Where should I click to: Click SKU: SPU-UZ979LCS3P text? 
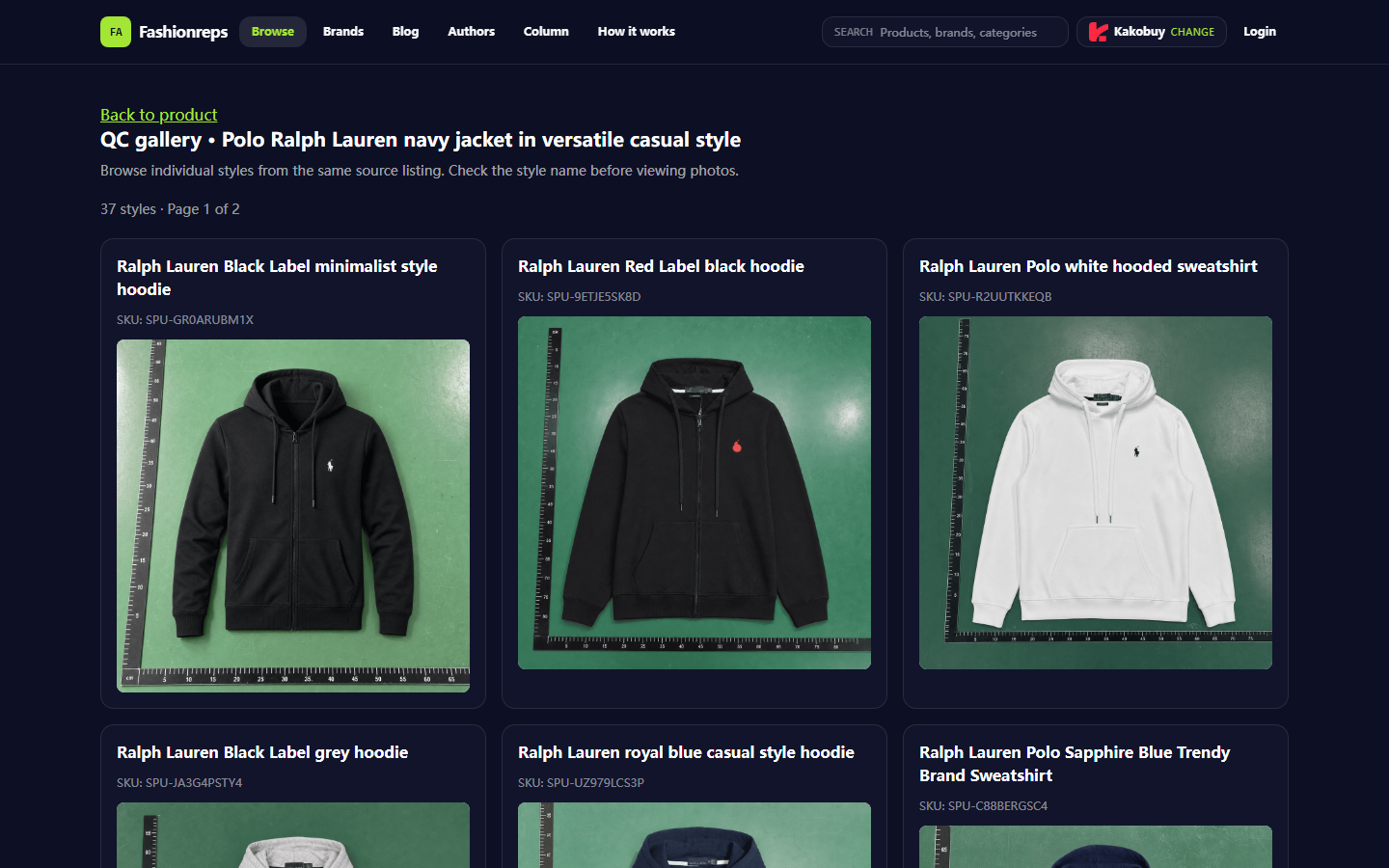(x=581, y=782)
